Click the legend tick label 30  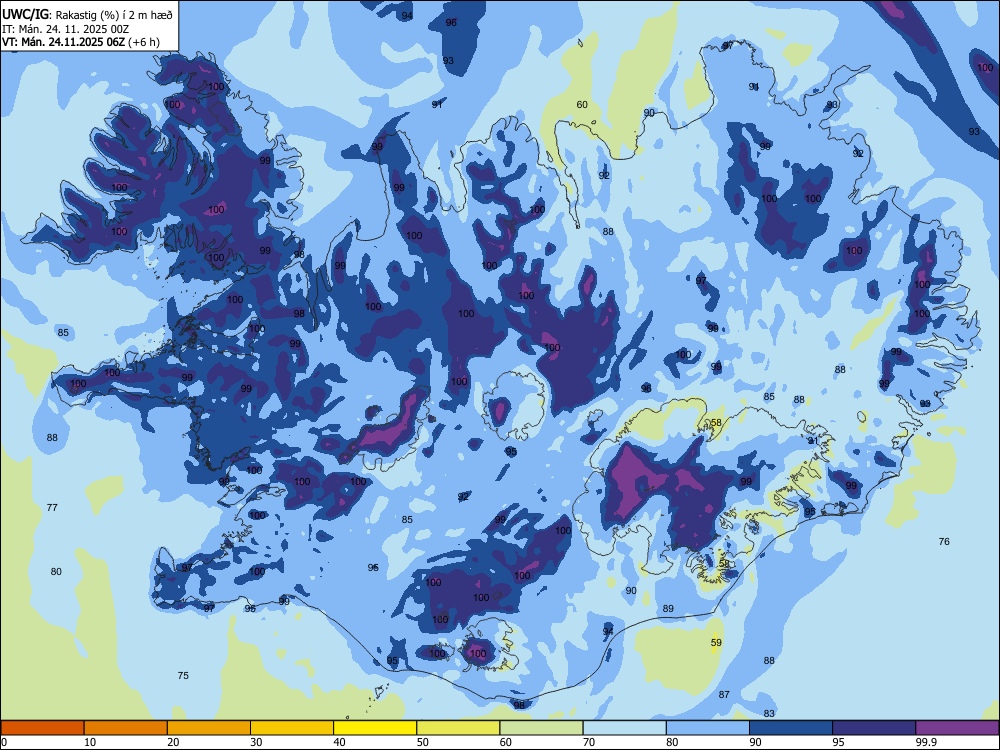pos(256,742)
